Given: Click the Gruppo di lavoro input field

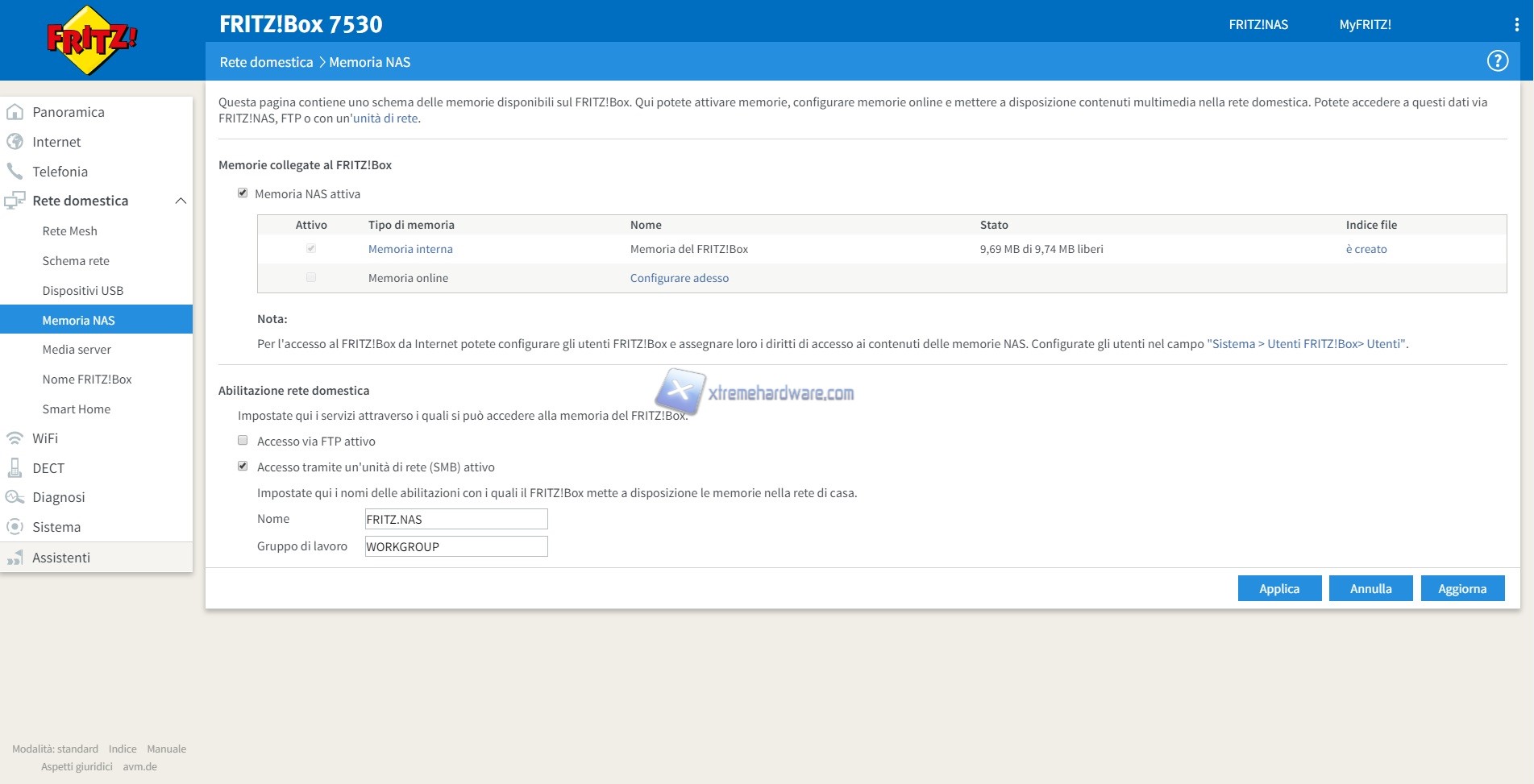Looking at the screenshot, I should pos(456,546).
